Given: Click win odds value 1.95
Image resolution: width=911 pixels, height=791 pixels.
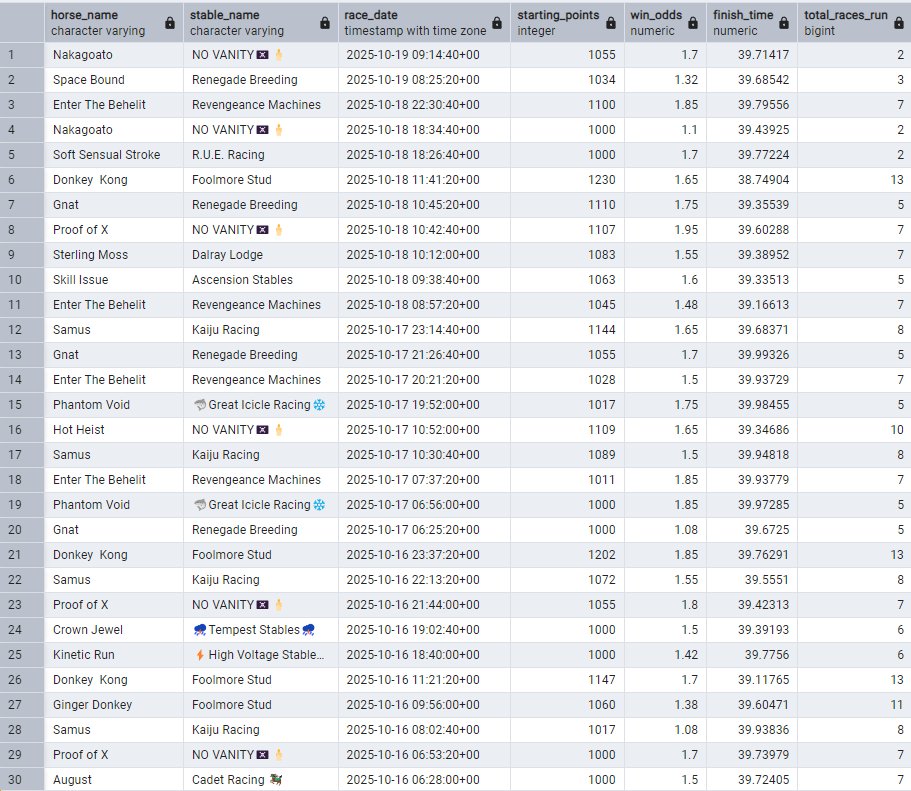Looking at the screenshot, I should [665, 230].
